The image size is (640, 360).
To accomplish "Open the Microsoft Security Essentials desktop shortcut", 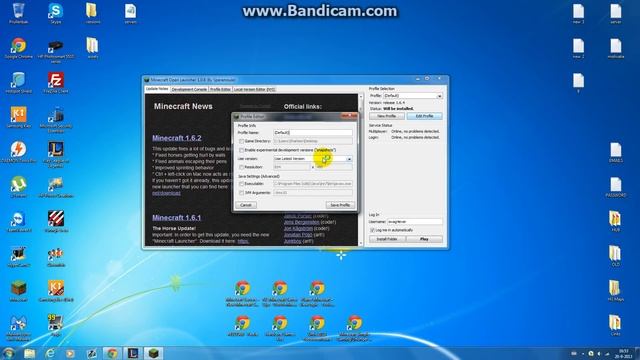I will tap(56, 119).
